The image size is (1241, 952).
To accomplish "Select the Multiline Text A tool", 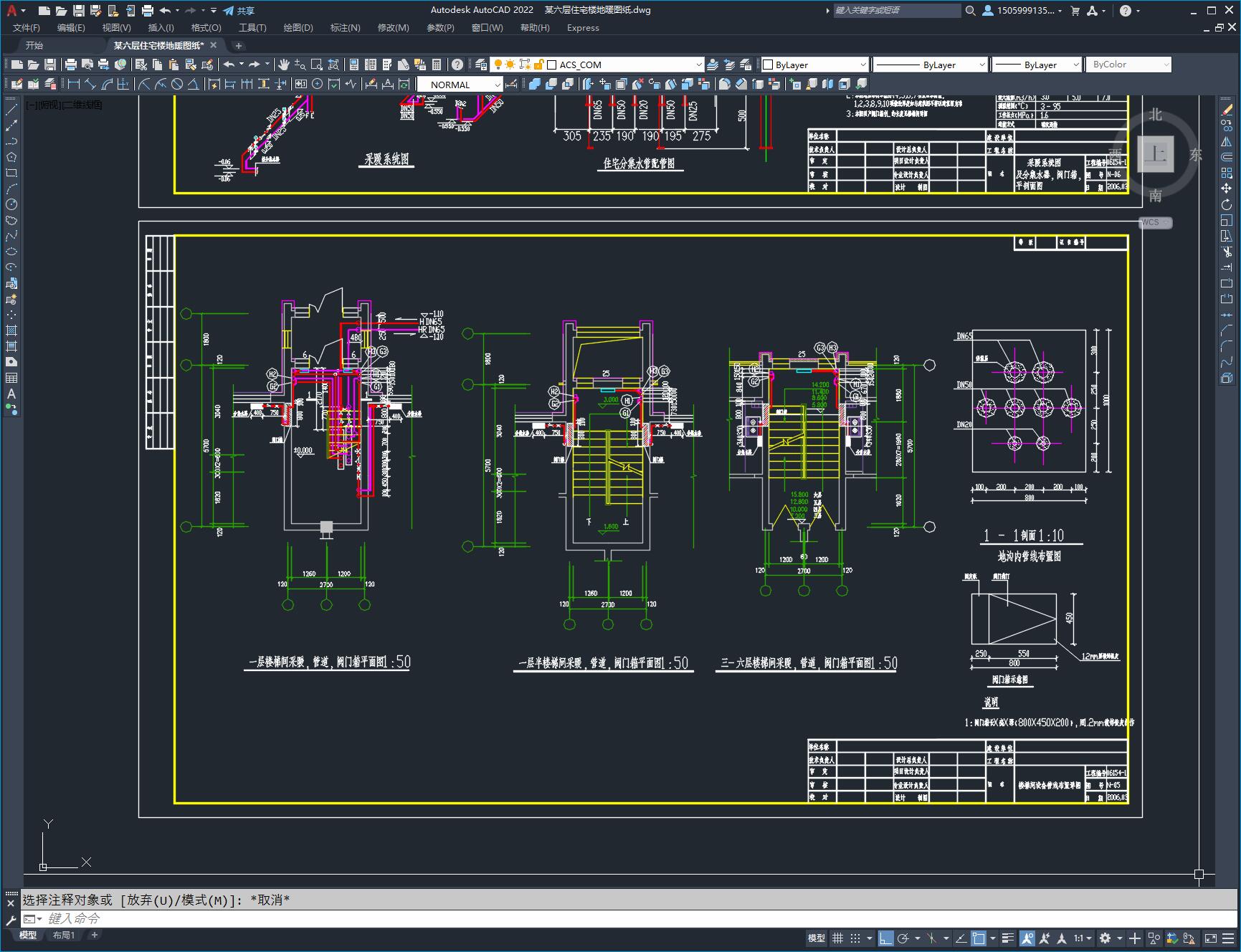I will point(11,394).
